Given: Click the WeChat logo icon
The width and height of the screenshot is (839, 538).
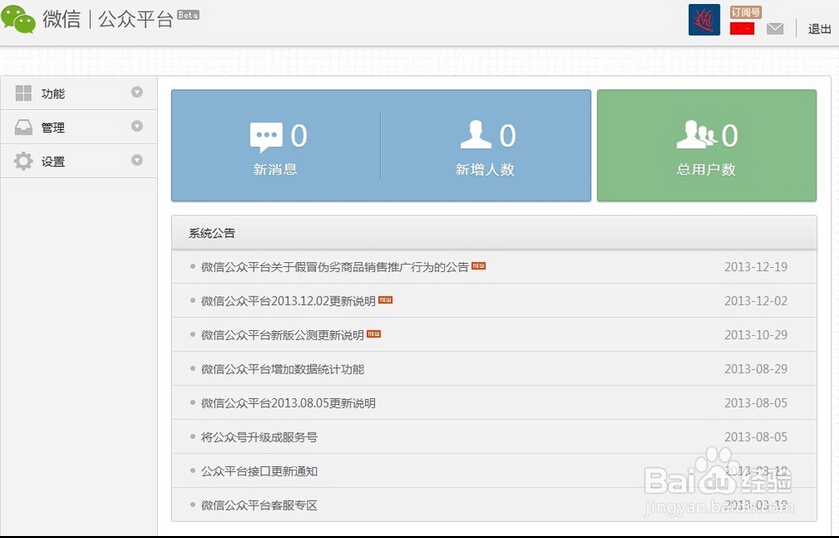Looking at the screenshot, I should [x=19, y=19].
